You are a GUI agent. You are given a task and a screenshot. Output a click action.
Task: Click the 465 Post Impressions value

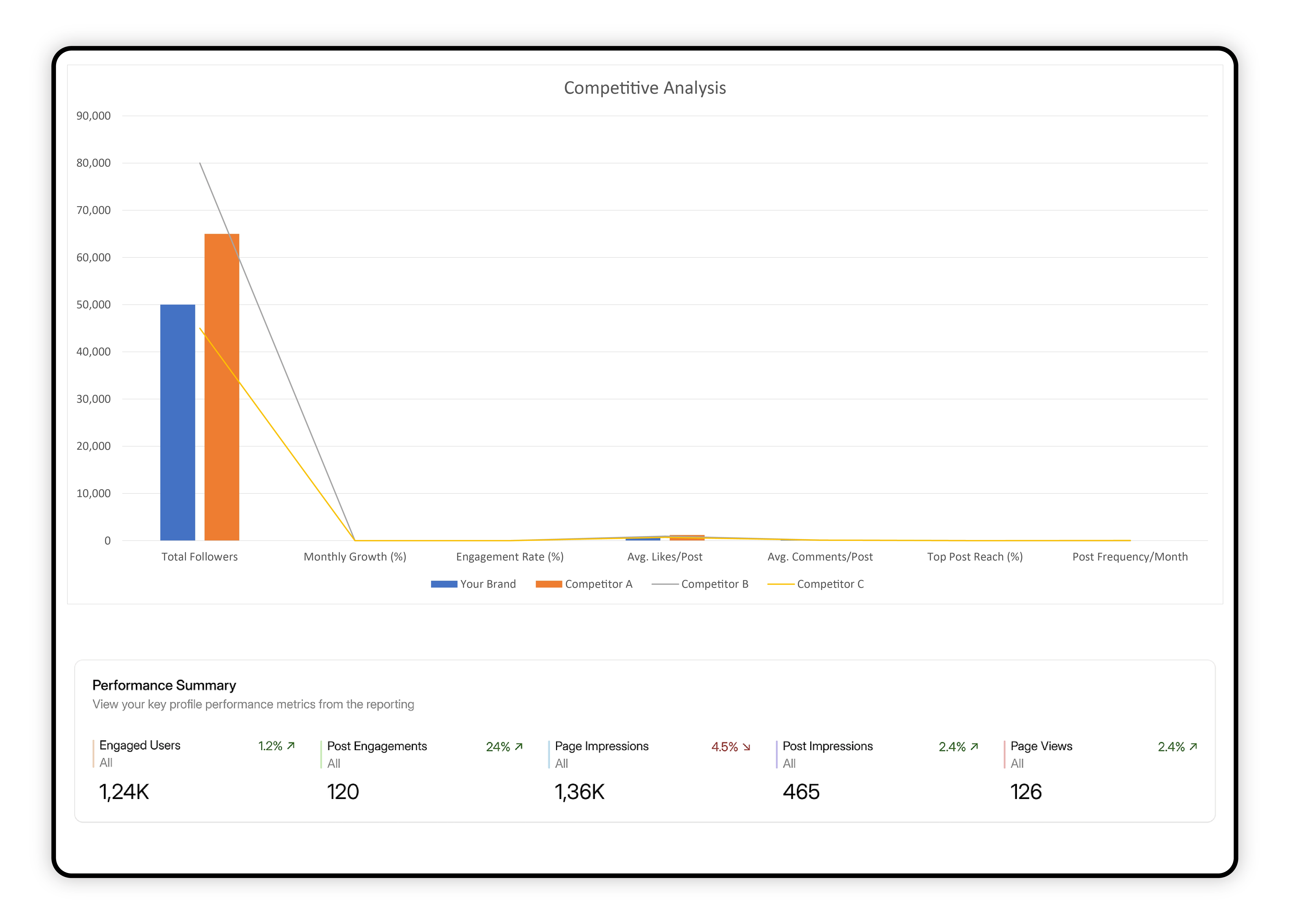click(801, 792)
